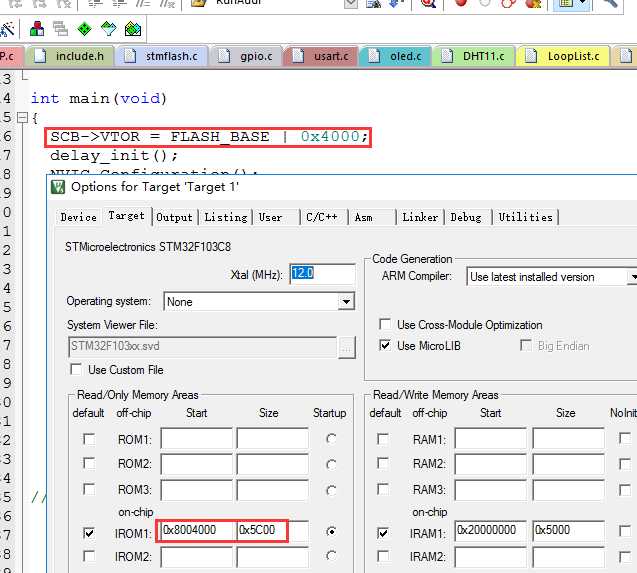Click the Select Software Packs icon
The image size is (637, 573).
pos(109,29)
